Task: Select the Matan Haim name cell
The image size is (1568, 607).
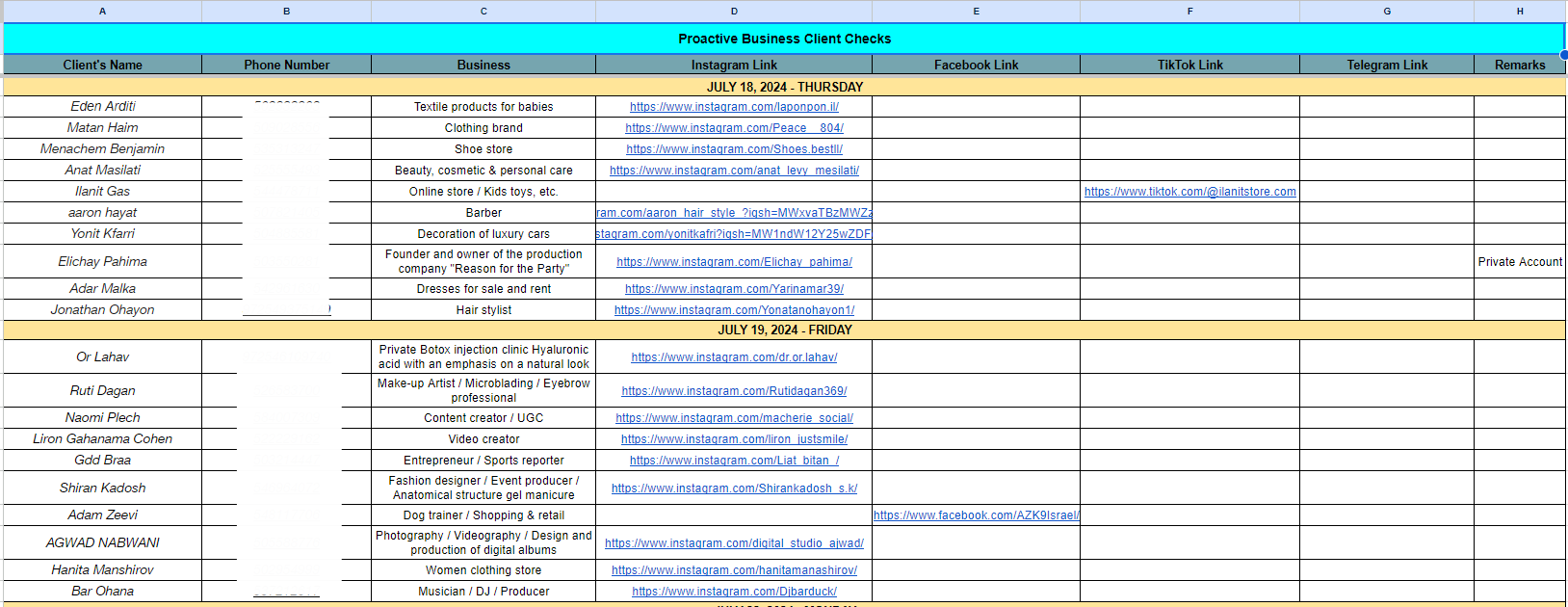Action: pos(103,127)
